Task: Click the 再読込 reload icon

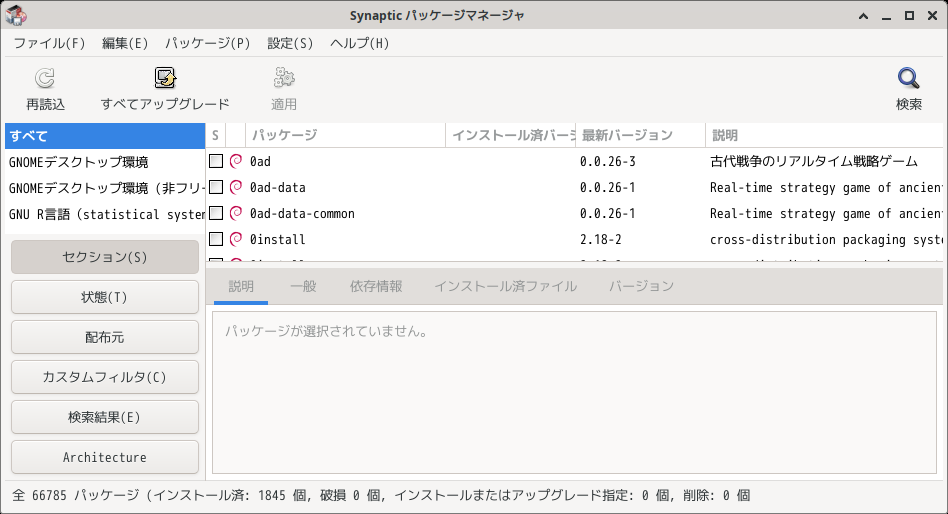Action: click(45, 79)
